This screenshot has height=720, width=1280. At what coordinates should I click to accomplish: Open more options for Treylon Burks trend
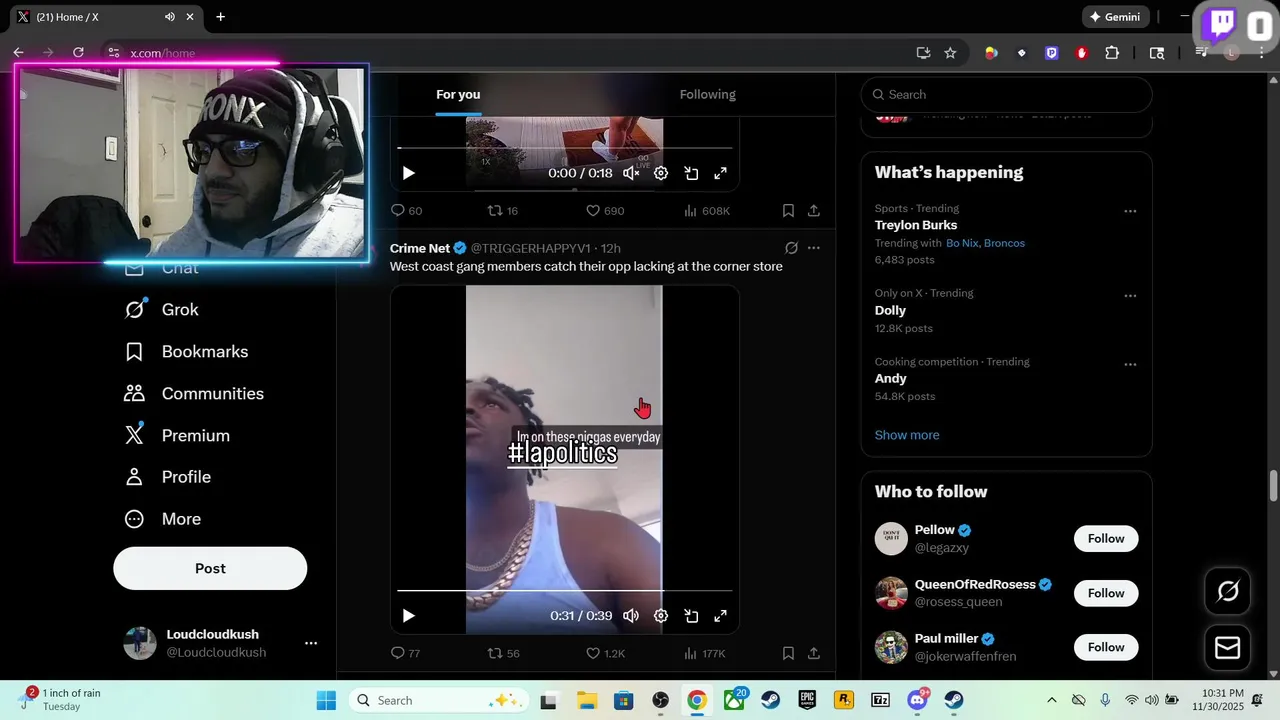pos(1130,211)
